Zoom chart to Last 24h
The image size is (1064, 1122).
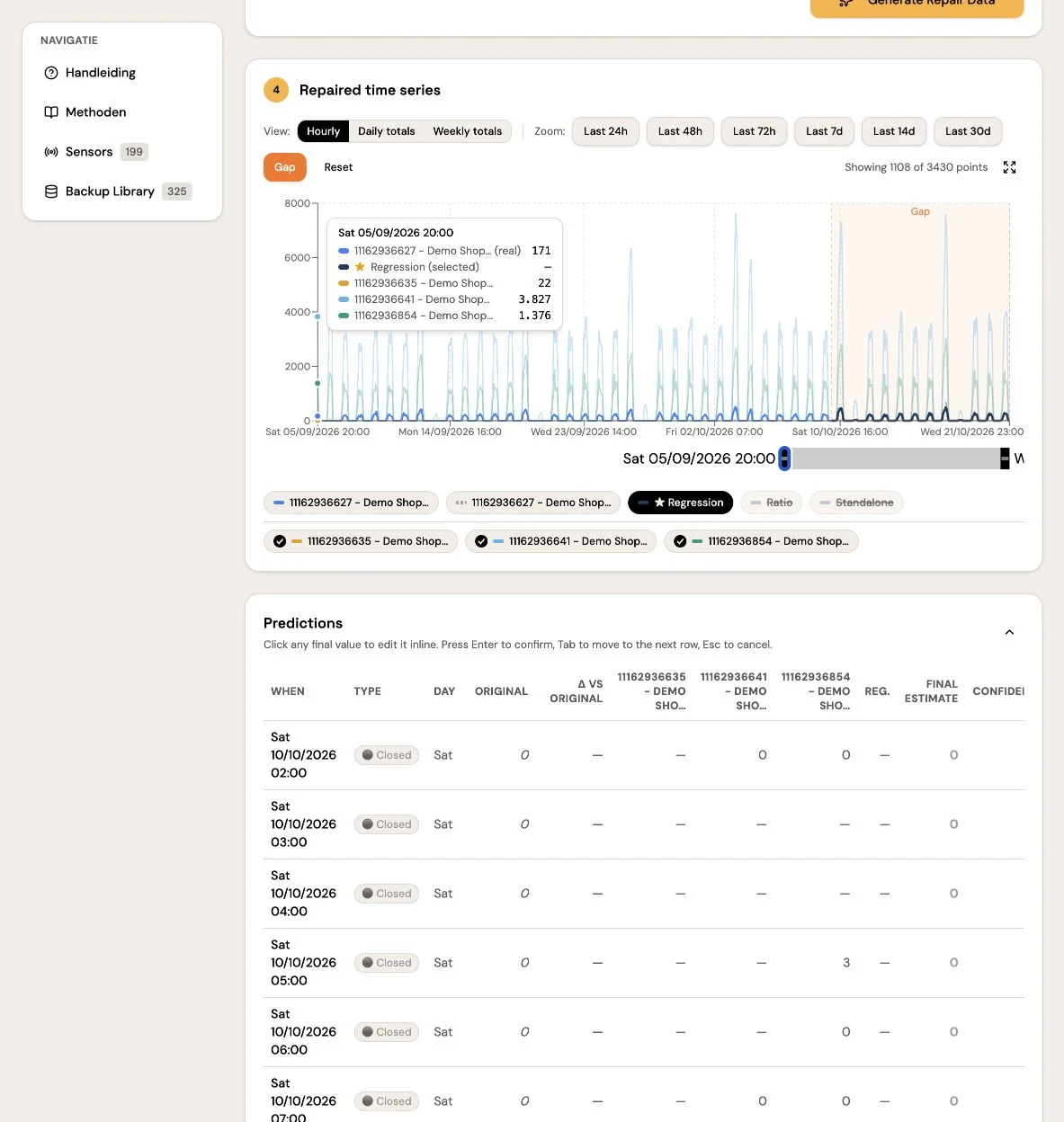605,131
